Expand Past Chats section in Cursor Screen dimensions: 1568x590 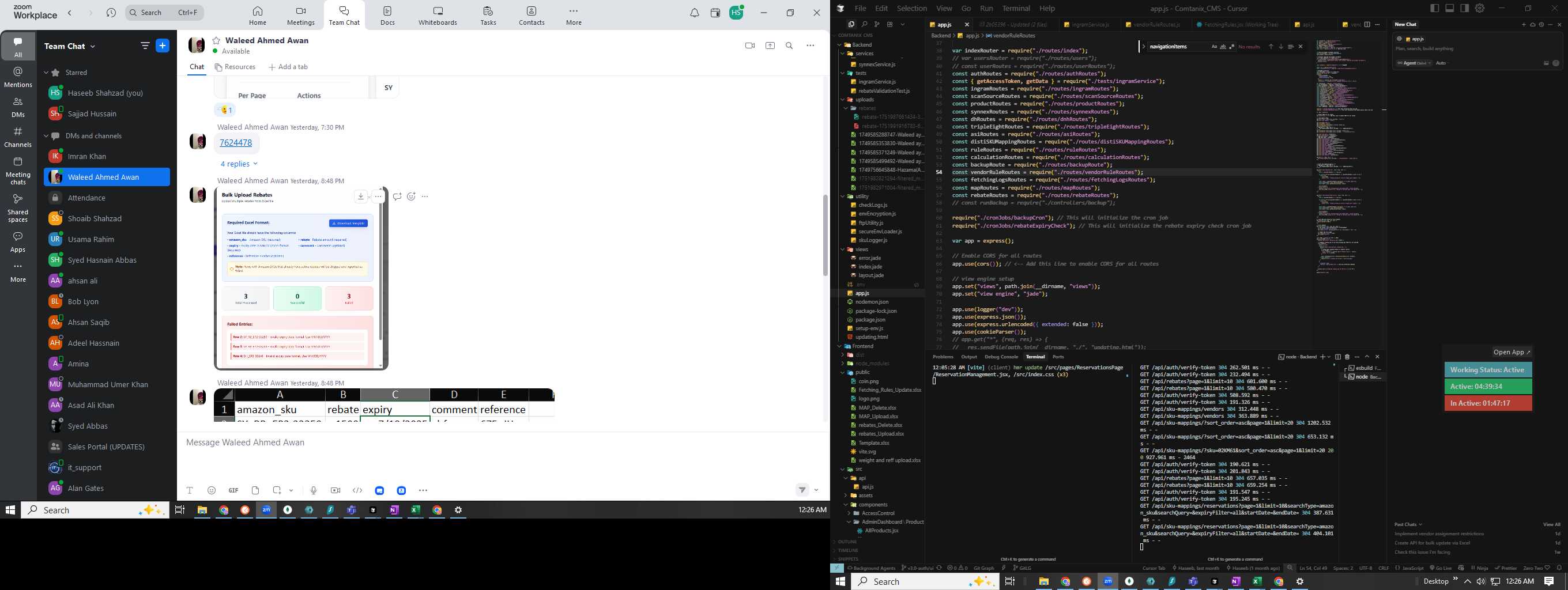point(1408,524)
